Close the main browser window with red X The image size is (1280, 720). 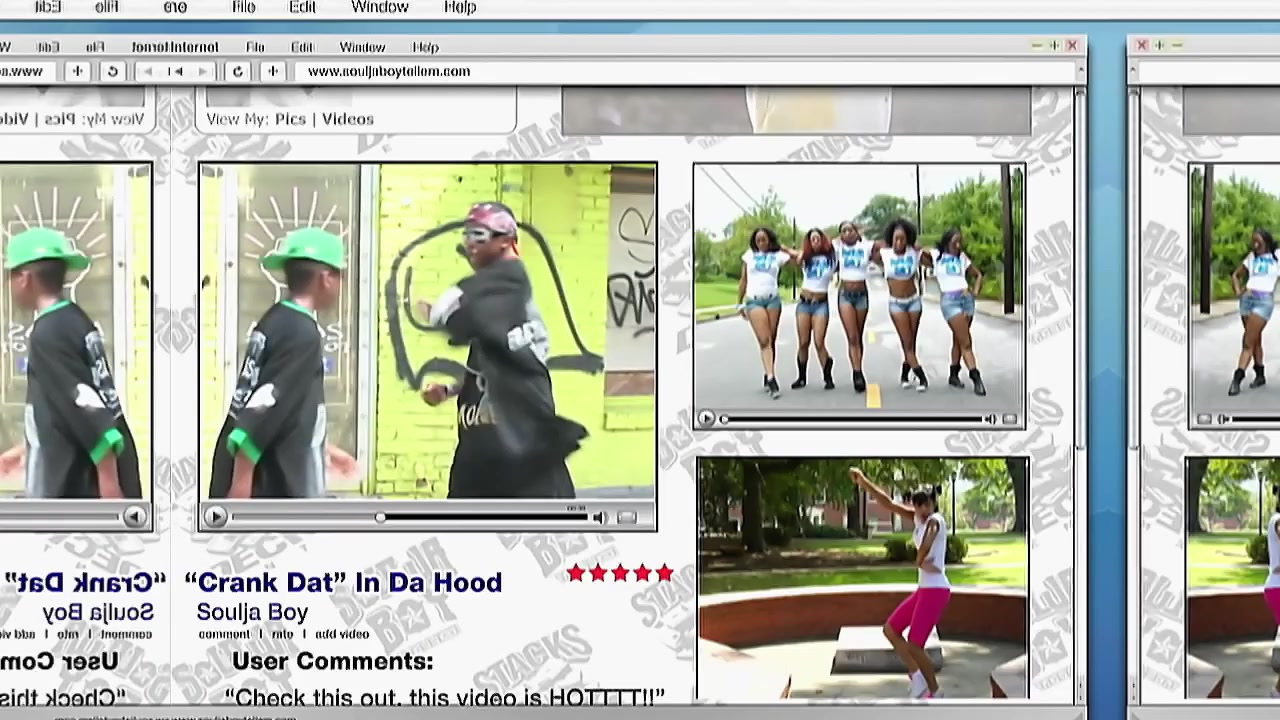click(x=1072, y=46)
